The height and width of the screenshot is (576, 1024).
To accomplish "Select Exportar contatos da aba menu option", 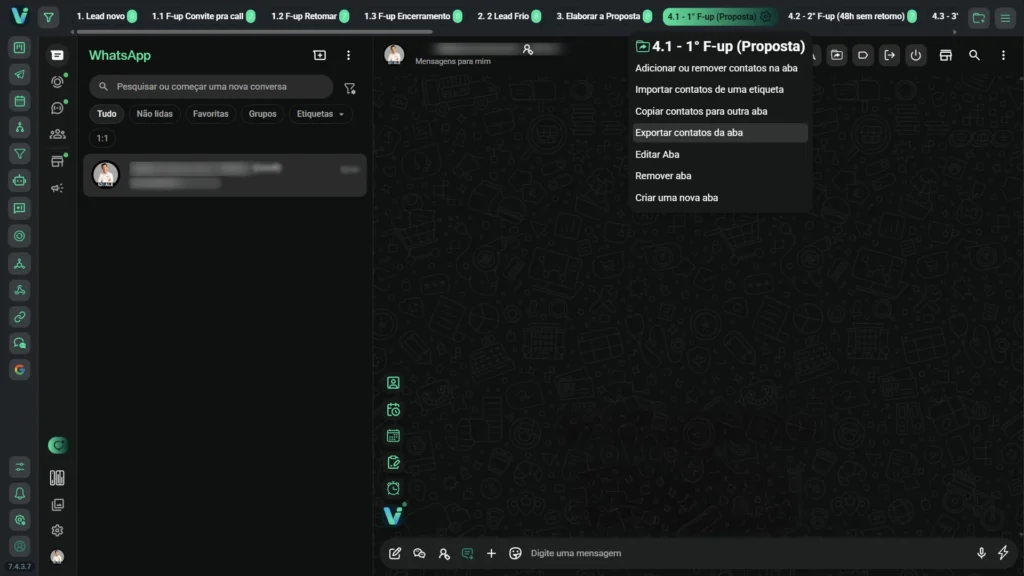I will [x=689, y=133].
